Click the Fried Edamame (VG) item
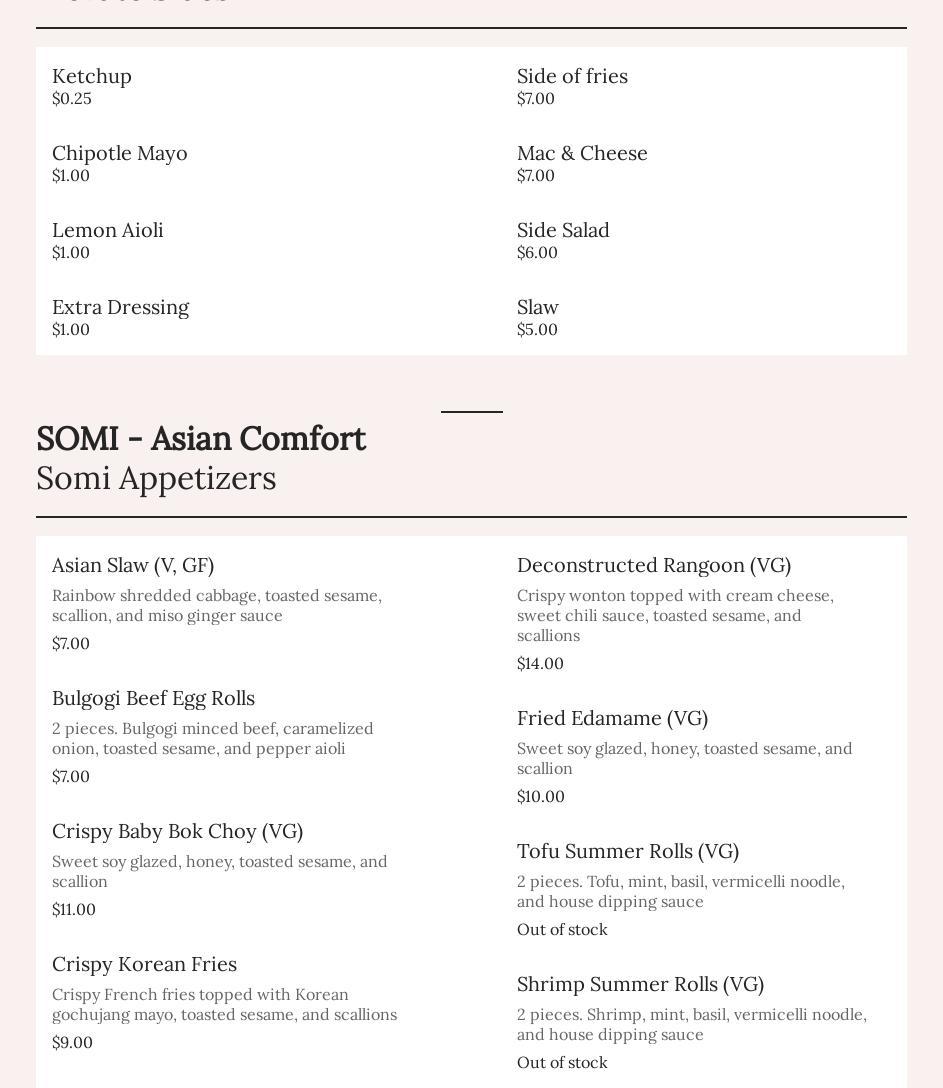The image size is (943, 1088). pos(612,718)
